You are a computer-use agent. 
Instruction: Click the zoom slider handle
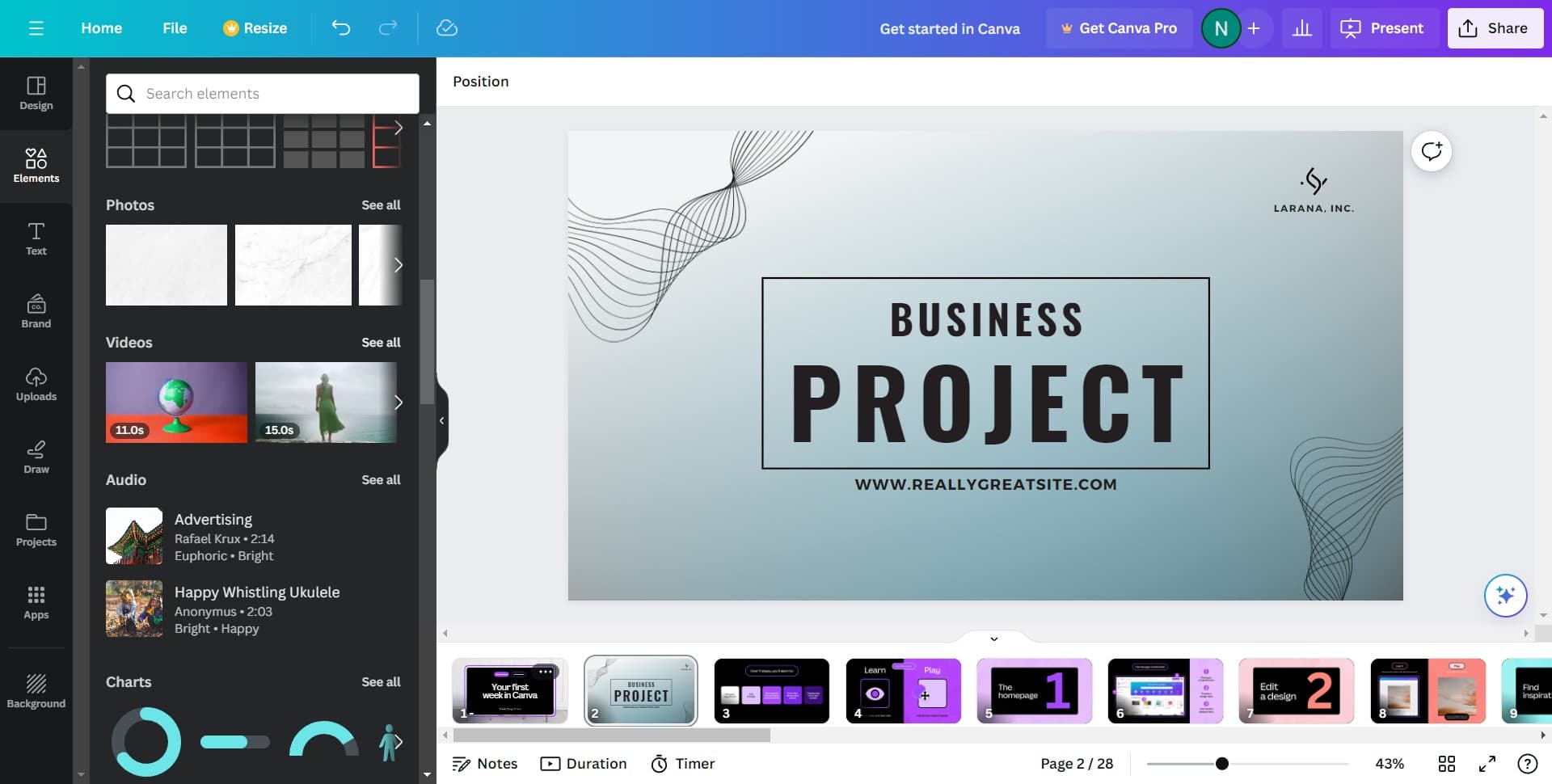[x=1221, y=764]
